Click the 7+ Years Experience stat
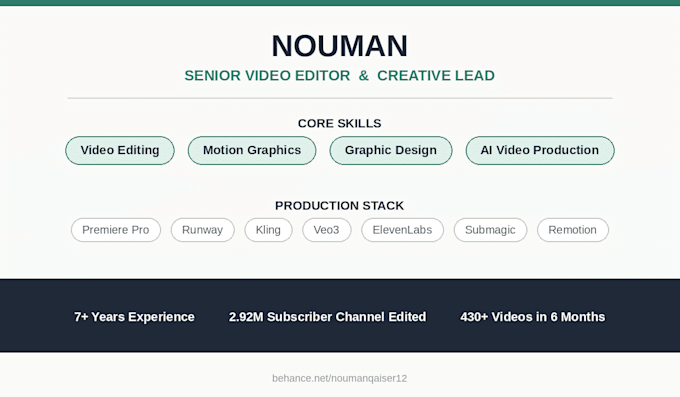 tap(134, 317)
